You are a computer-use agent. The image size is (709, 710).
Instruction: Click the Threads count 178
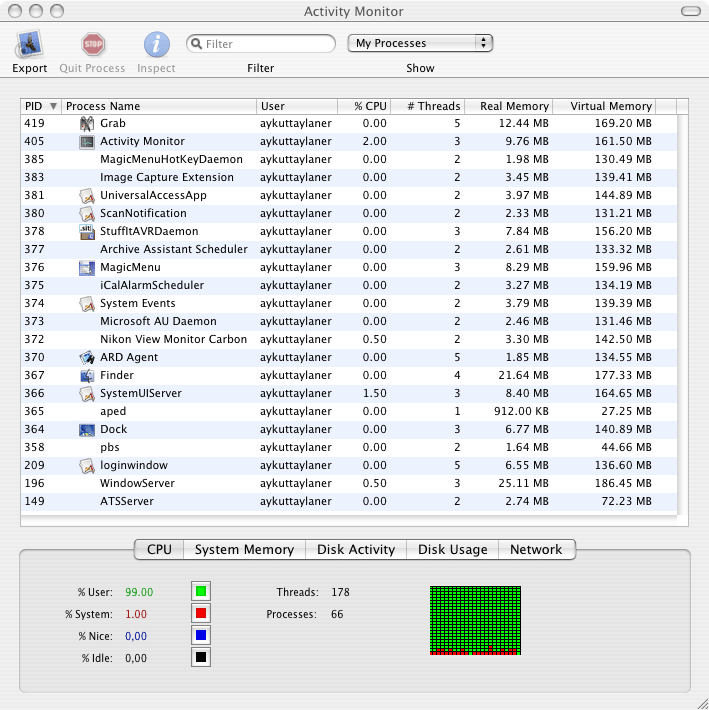pos(340,592)
